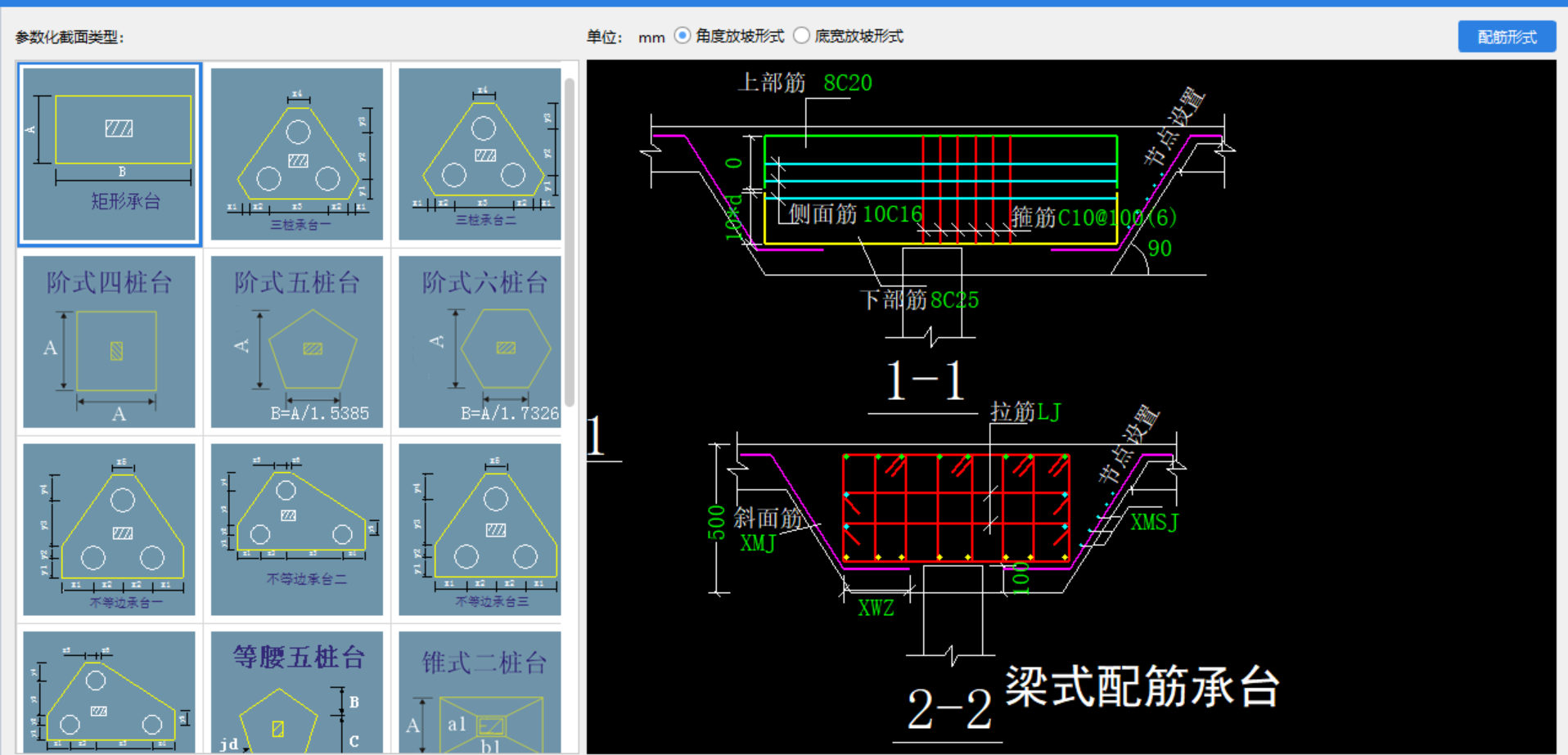Click the 1-1 section label

click(x=926, y=380)
